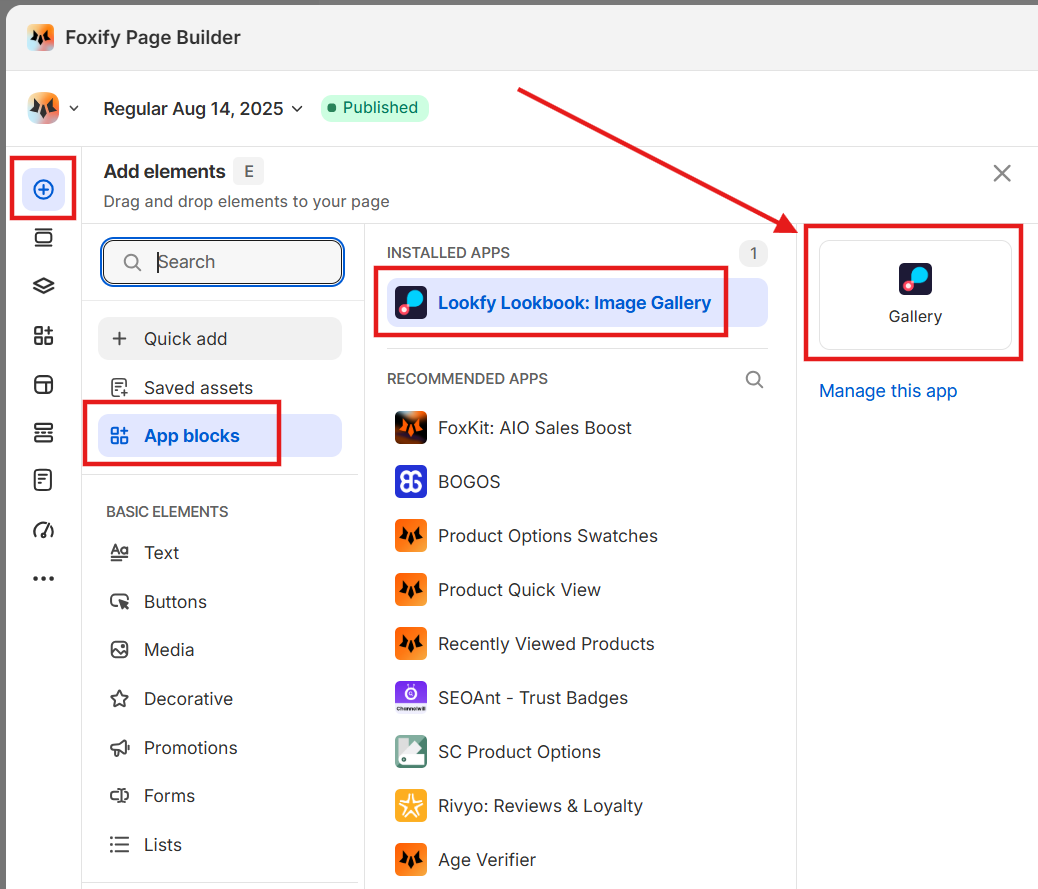1038x889 pixels.
Task: Select App blocks category
Action: click(x=220, y=436)
